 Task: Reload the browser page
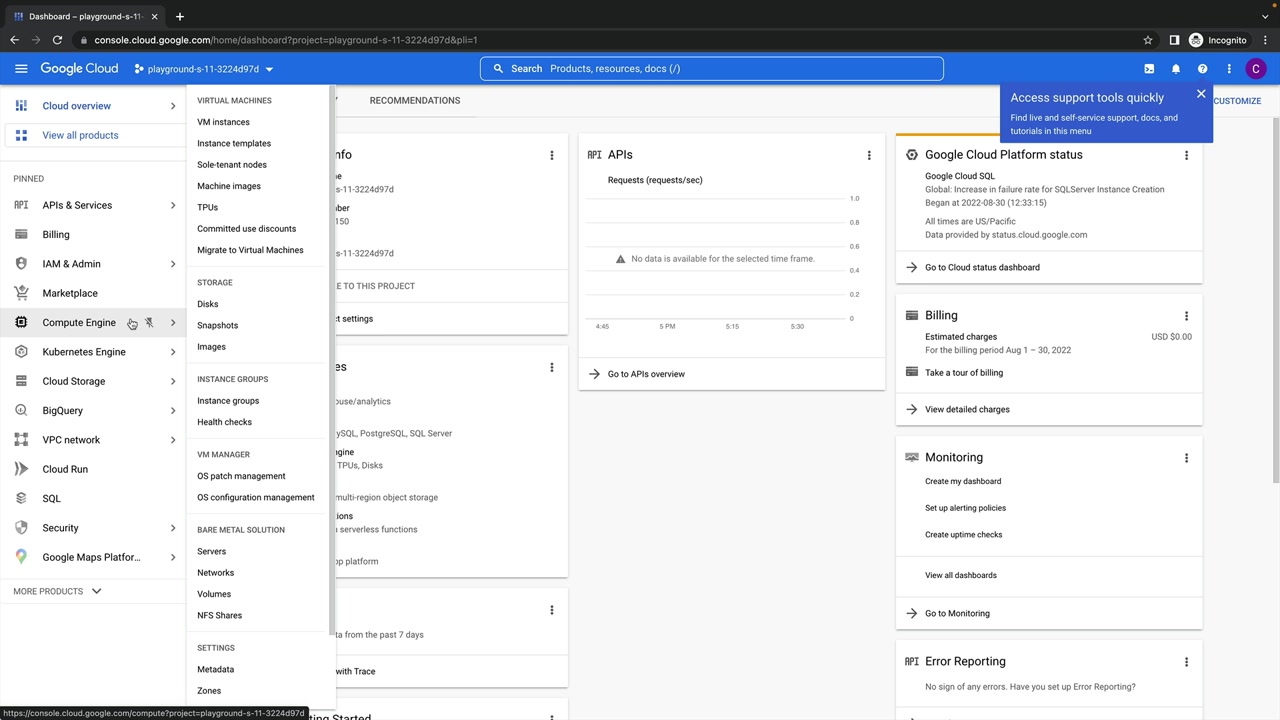click(57, 40)
